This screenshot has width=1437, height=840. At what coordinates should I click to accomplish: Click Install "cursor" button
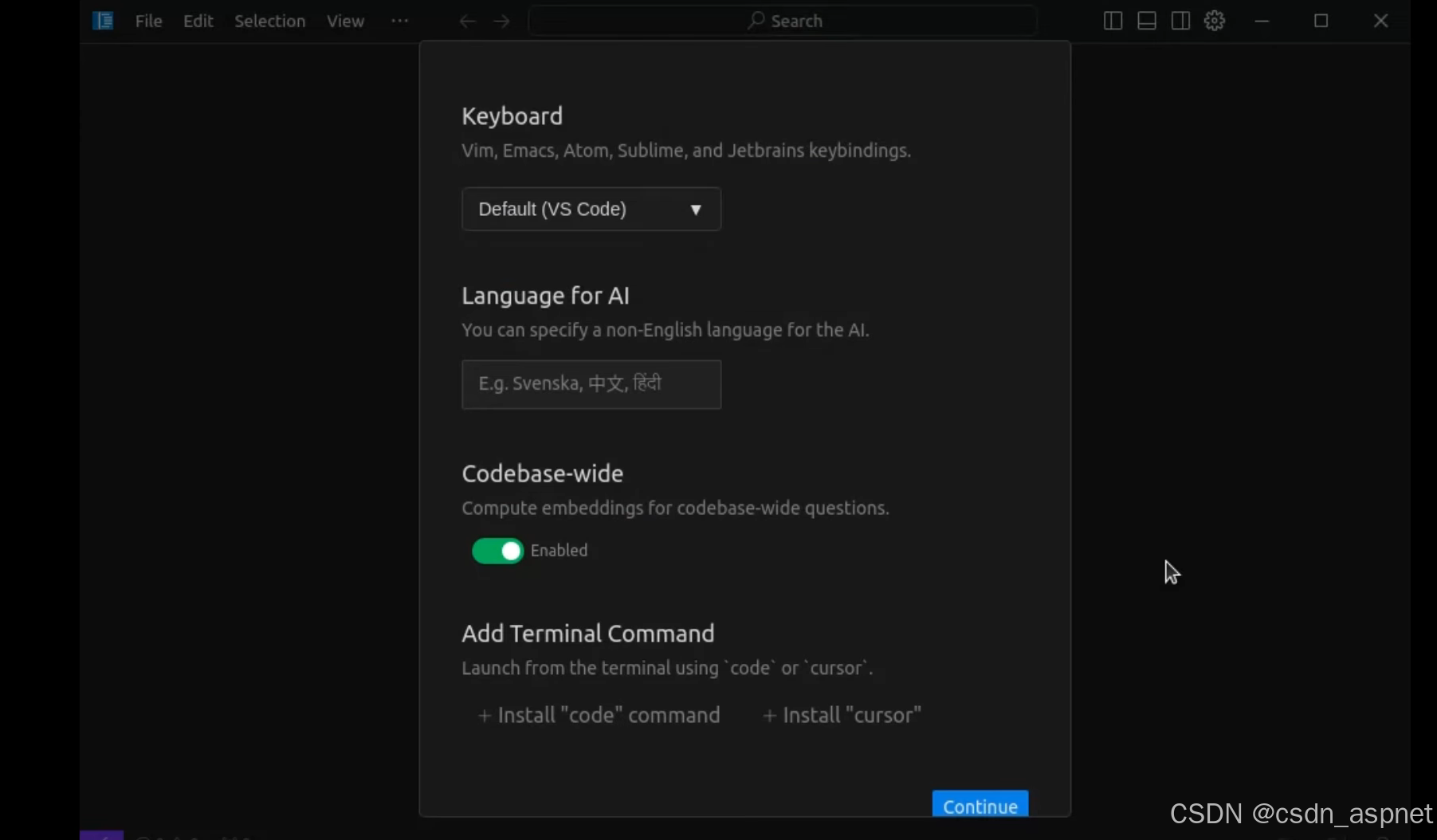point(842,715)
